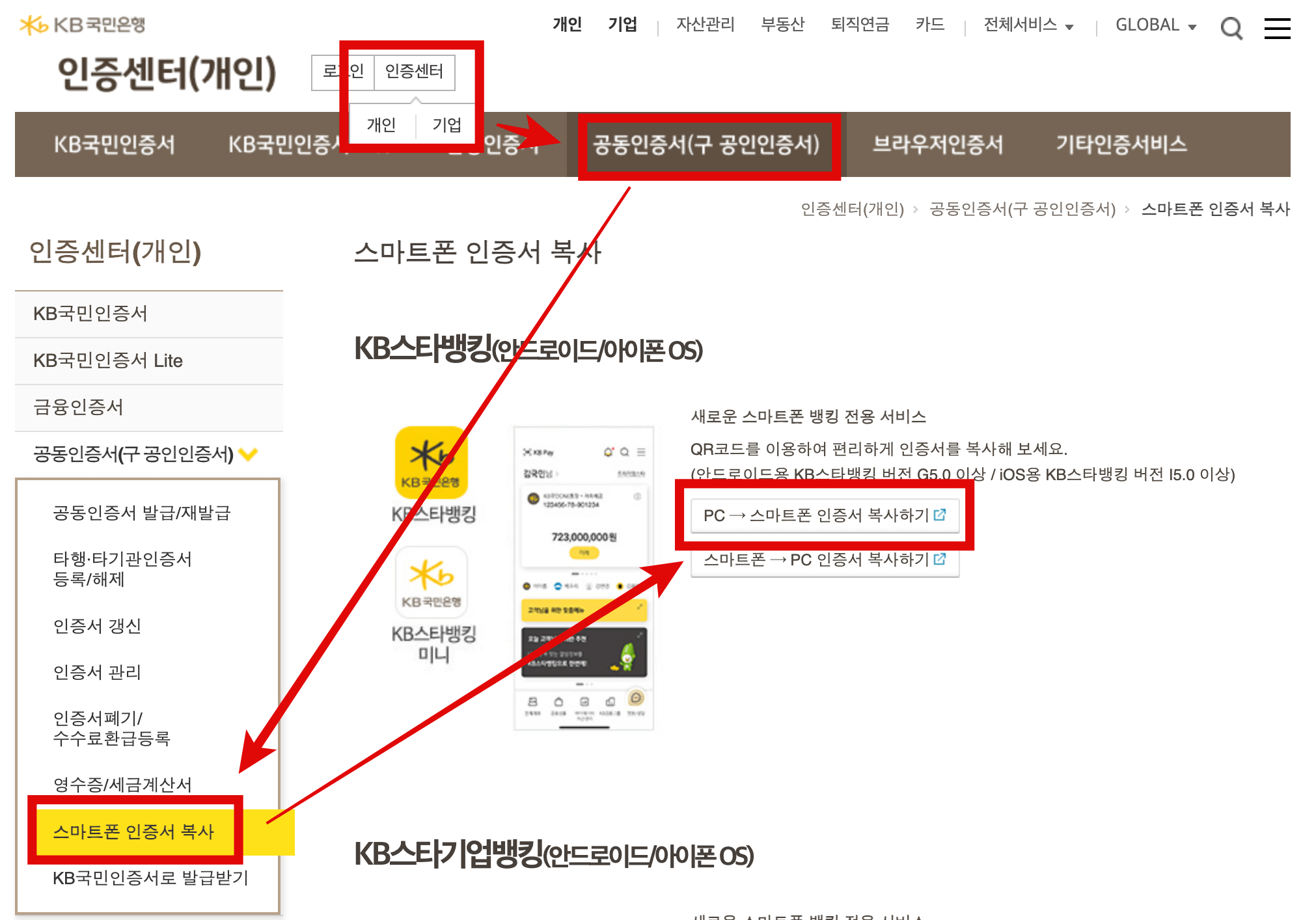
Task: Click the 로그인 button
Action: click(x=343, y=72)
